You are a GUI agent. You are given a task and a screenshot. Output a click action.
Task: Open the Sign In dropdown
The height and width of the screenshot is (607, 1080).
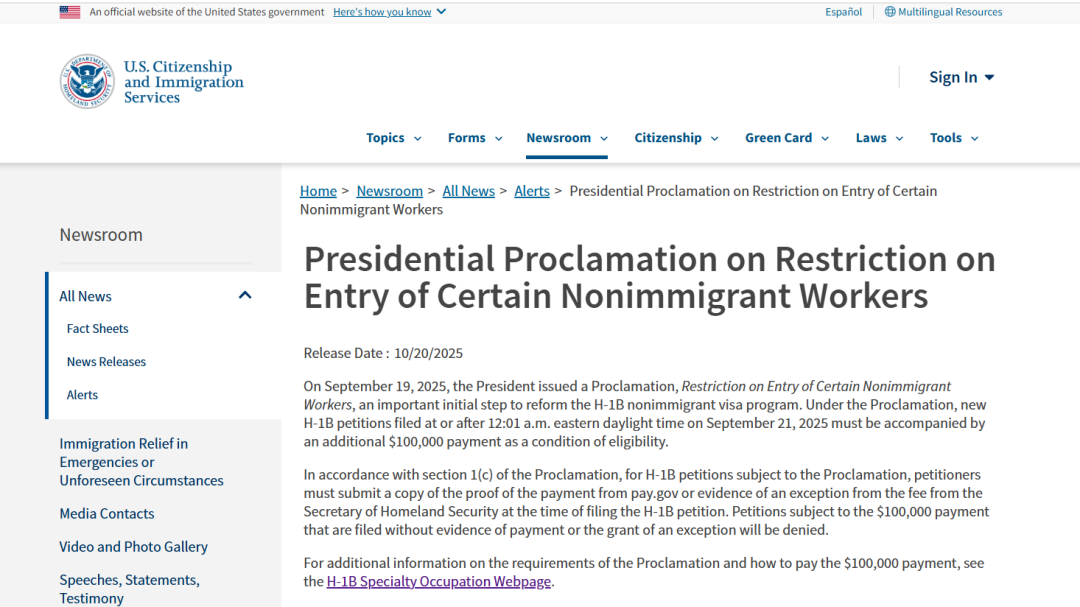[x=961, y=77]
